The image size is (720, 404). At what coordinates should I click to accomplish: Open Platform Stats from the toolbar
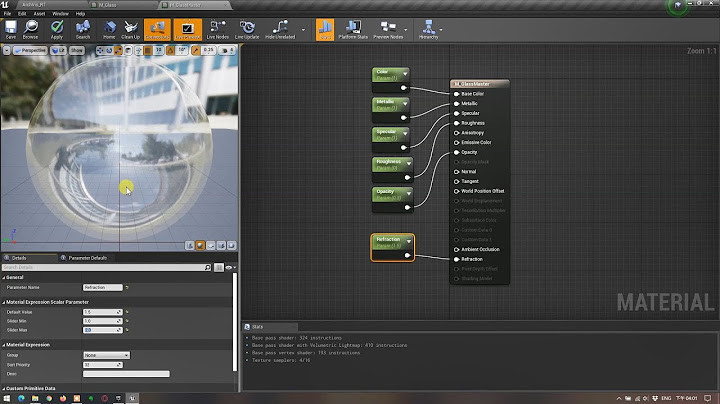click(x=353, y=30)
